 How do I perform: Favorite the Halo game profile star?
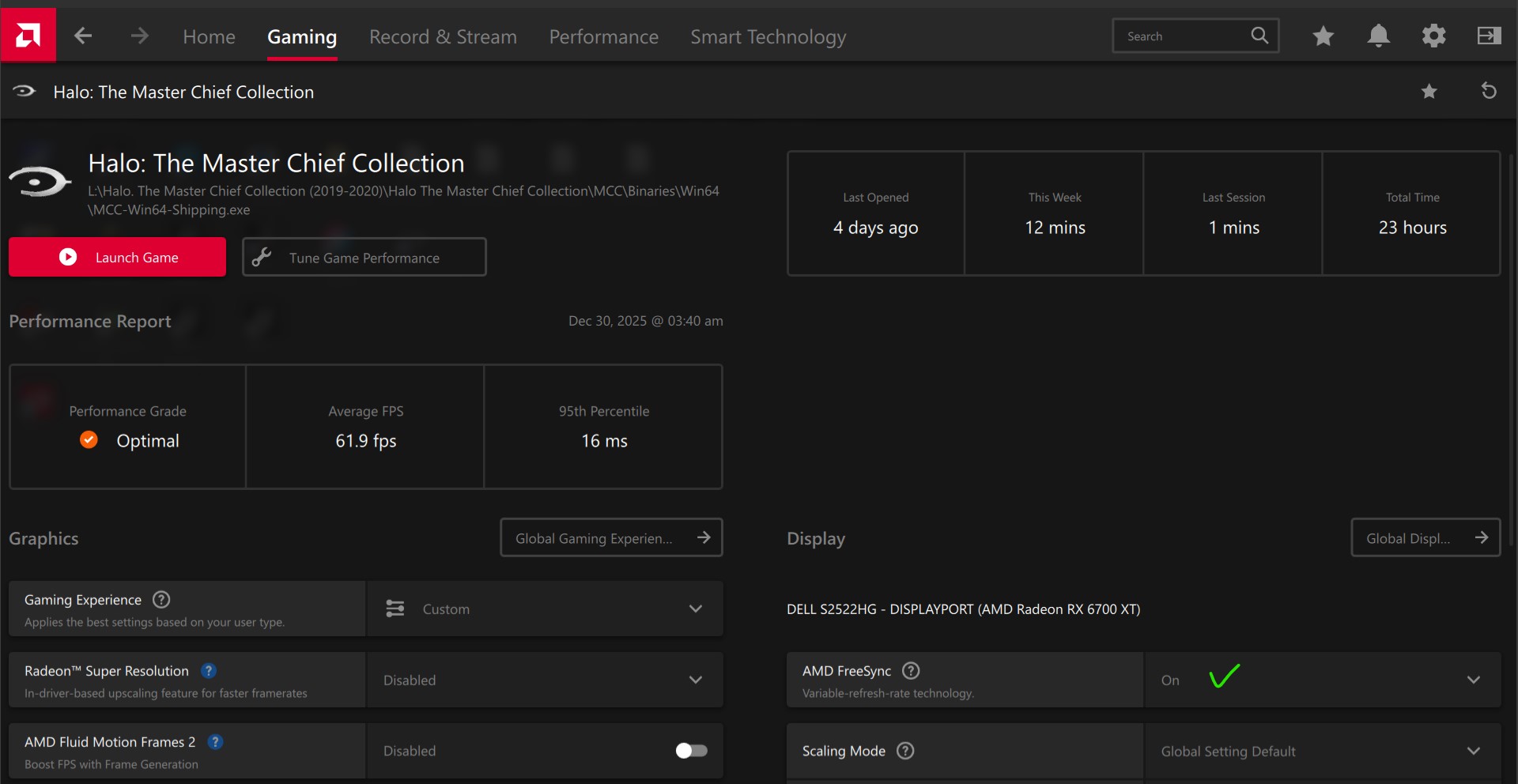1429,92
